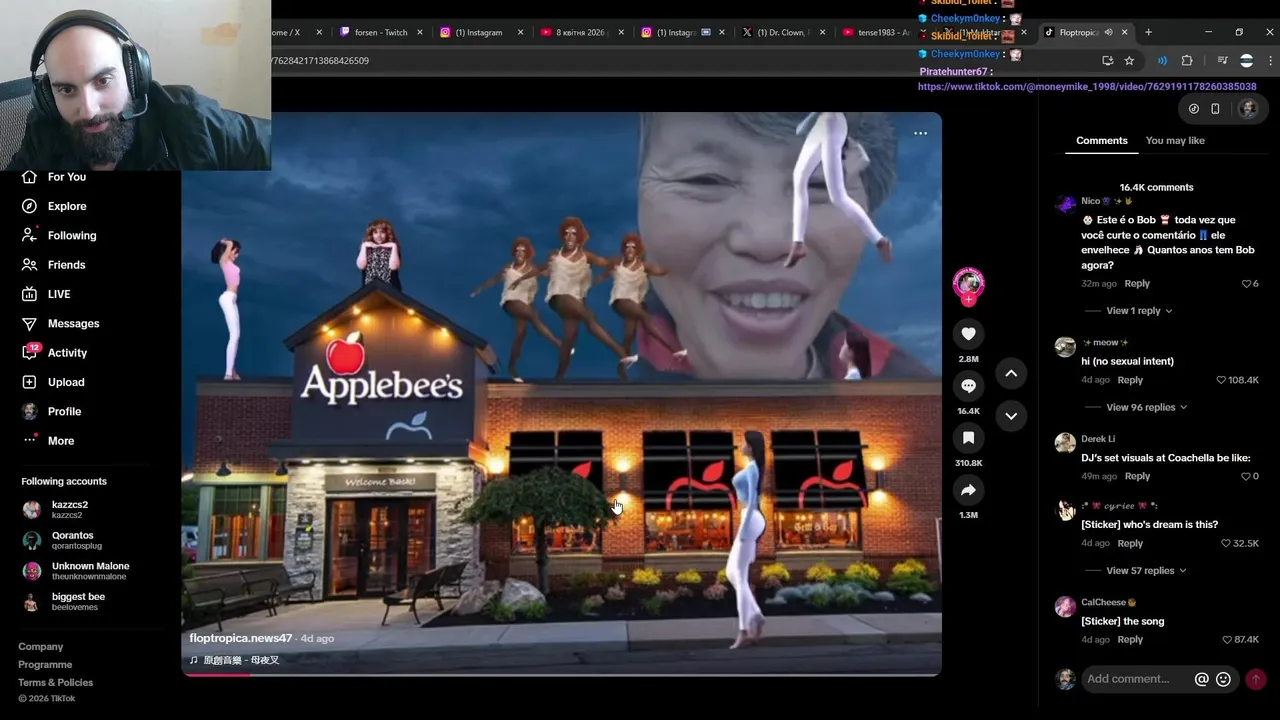Bookmark page with address bar star
This screenshot has width=1280, height=720.
[x=1129, y=61]
